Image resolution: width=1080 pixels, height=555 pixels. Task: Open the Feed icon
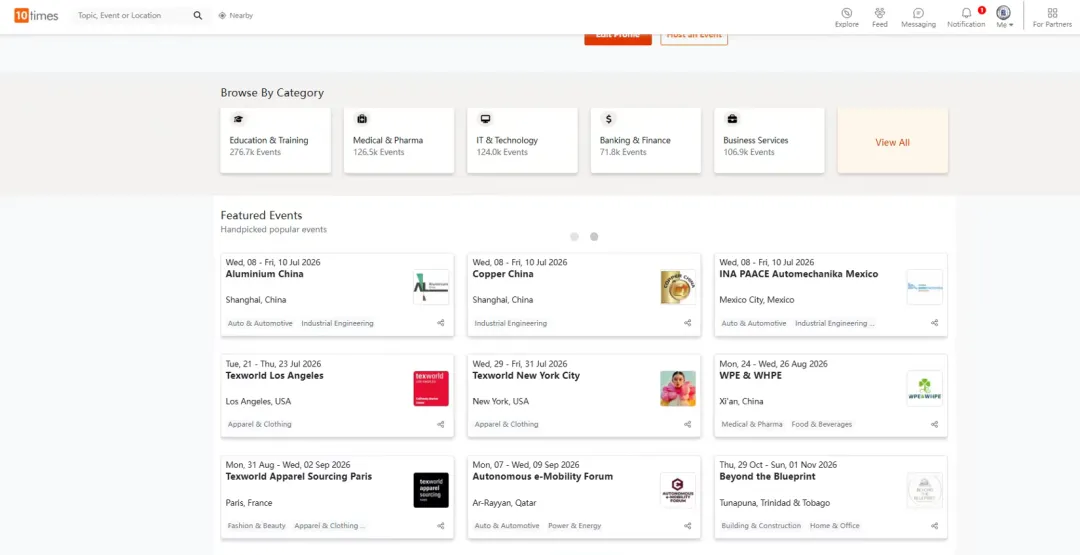click(x=880, y=13)
